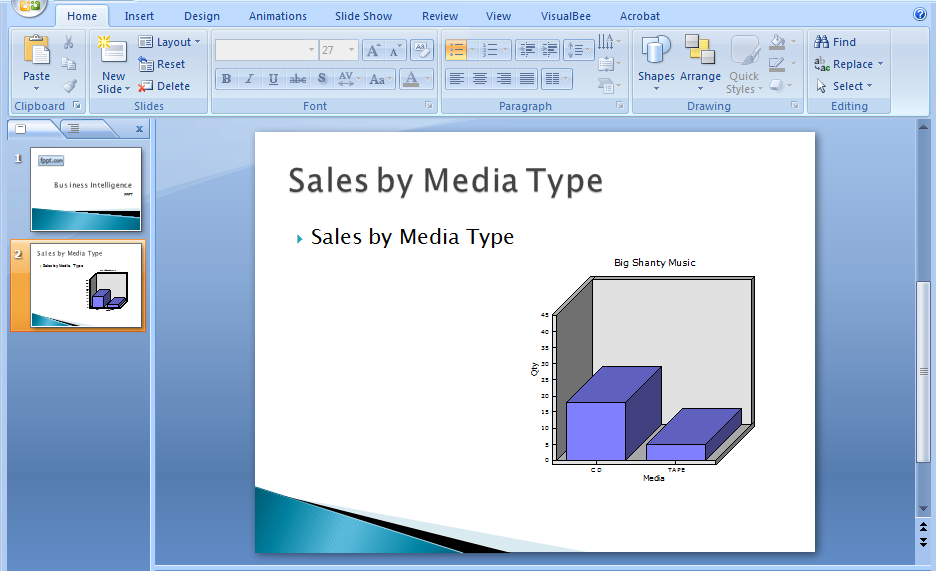The image size is (936, 571).
Task: Select the Business Intelligence slide thumbnail
Action: click(86, 189)
